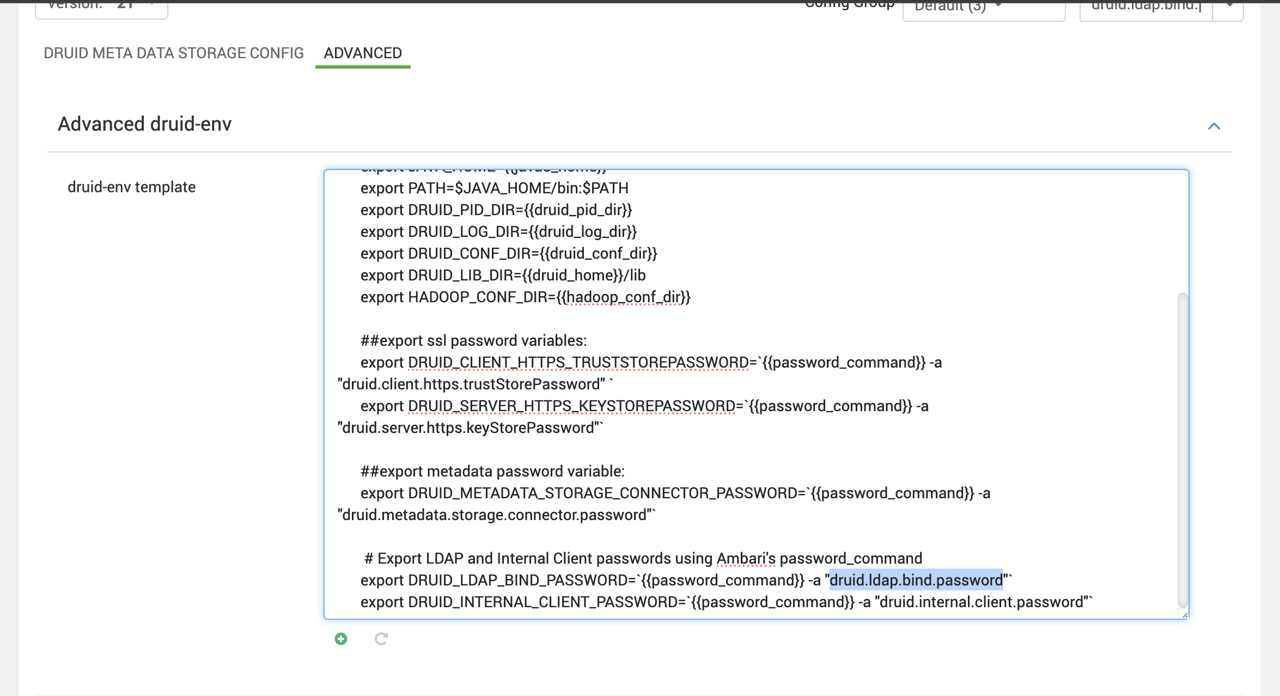This screenshot has height=696, width=1280.
Task: Click the grey undo arrow icon below the template
Action: [x=381, y=639]
